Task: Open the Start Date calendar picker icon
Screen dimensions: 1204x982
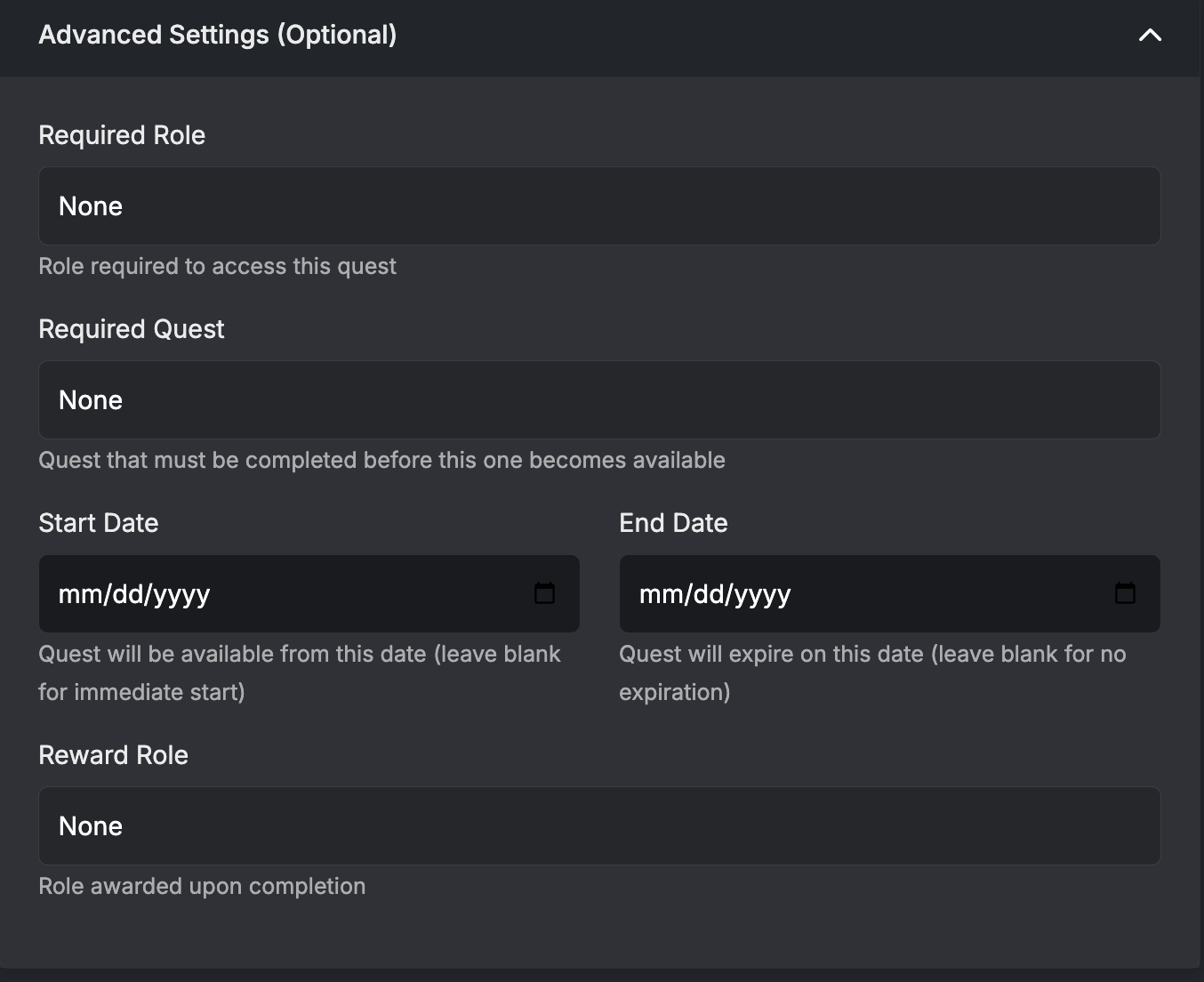Action: pyautogui.click(x=544, y=593)
